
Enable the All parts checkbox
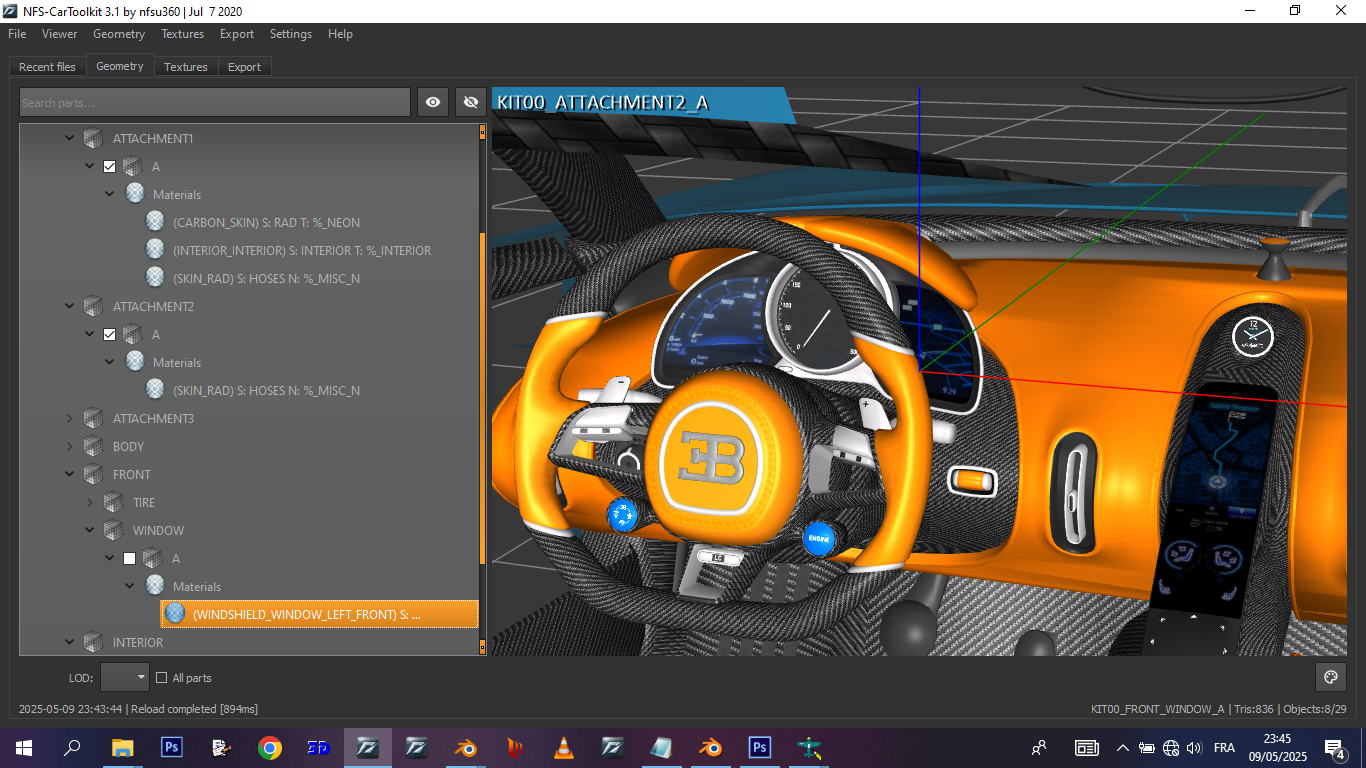click(x=161, y=677)
